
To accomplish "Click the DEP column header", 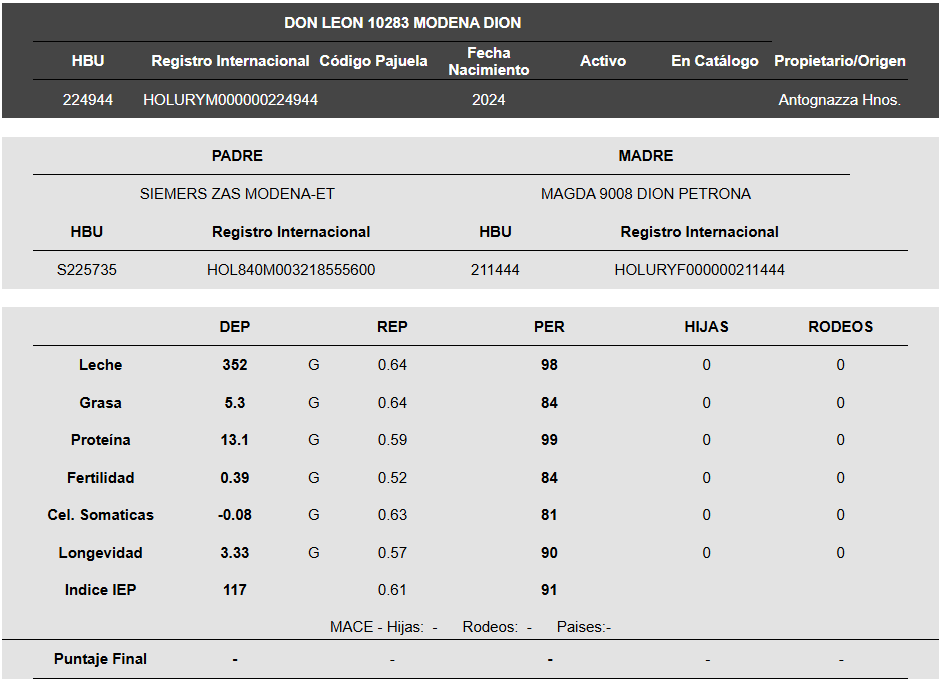I will pyautogui.click(x=235, y=326).
